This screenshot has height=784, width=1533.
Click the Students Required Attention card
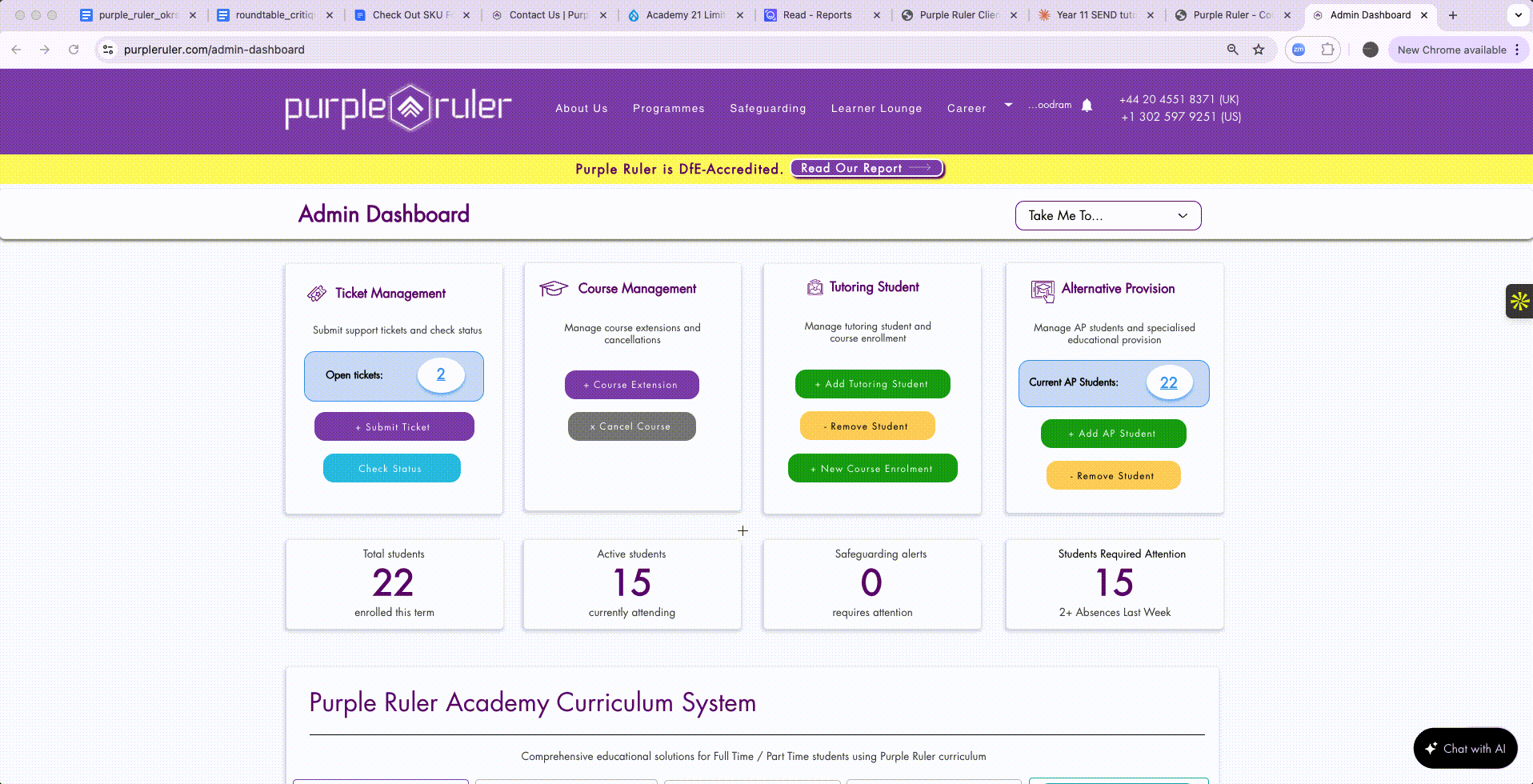coord(1115,584)
